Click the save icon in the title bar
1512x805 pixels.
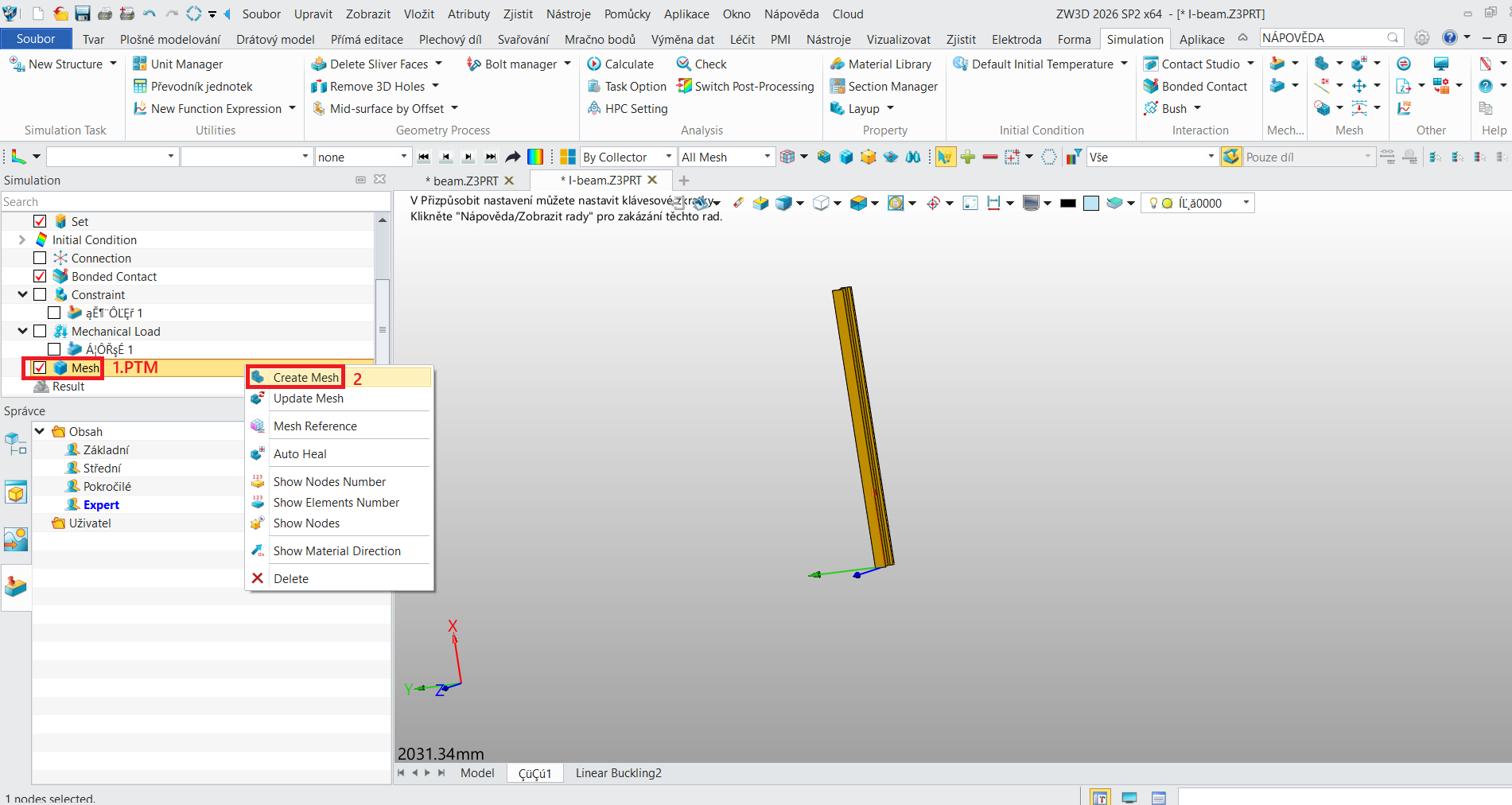click(82, 14)
